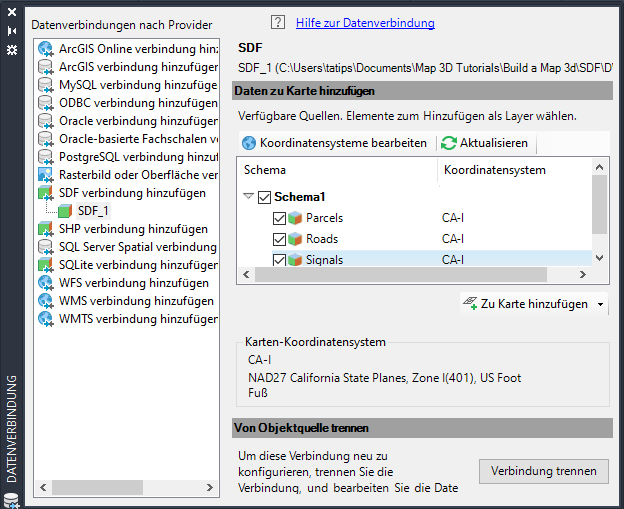Click the Rasterbild oder Oberfläche image icon
This screenshot has width=624, height=509.
coord(45,175)
